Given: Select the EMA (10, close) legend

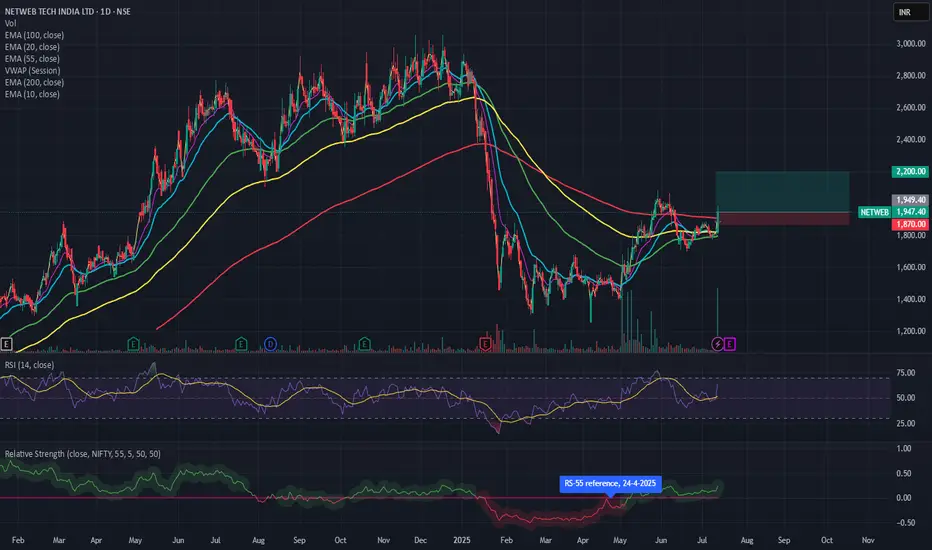Looking at the screenshot, I should coord(32,95).
